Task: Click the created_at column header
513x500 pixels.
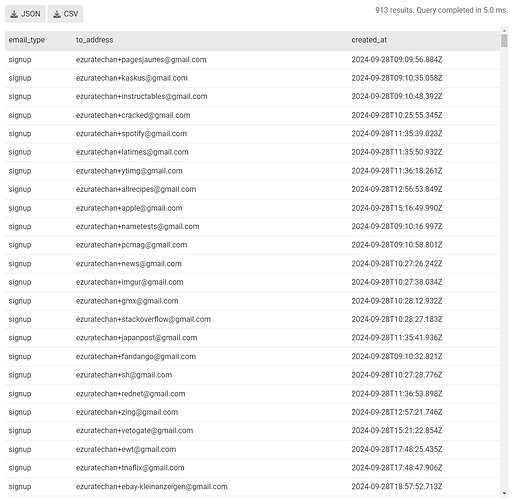Action: [x=369, y=40]
